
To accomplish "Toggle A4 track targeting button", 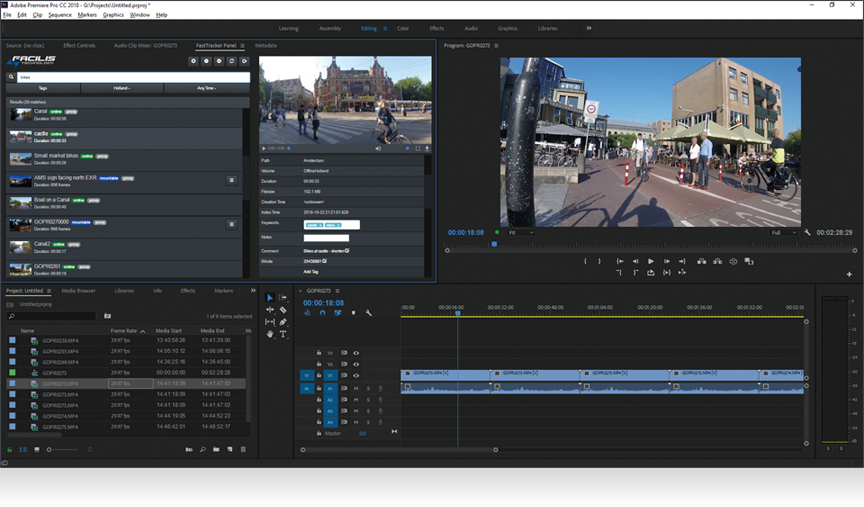I will pos(330,422).
